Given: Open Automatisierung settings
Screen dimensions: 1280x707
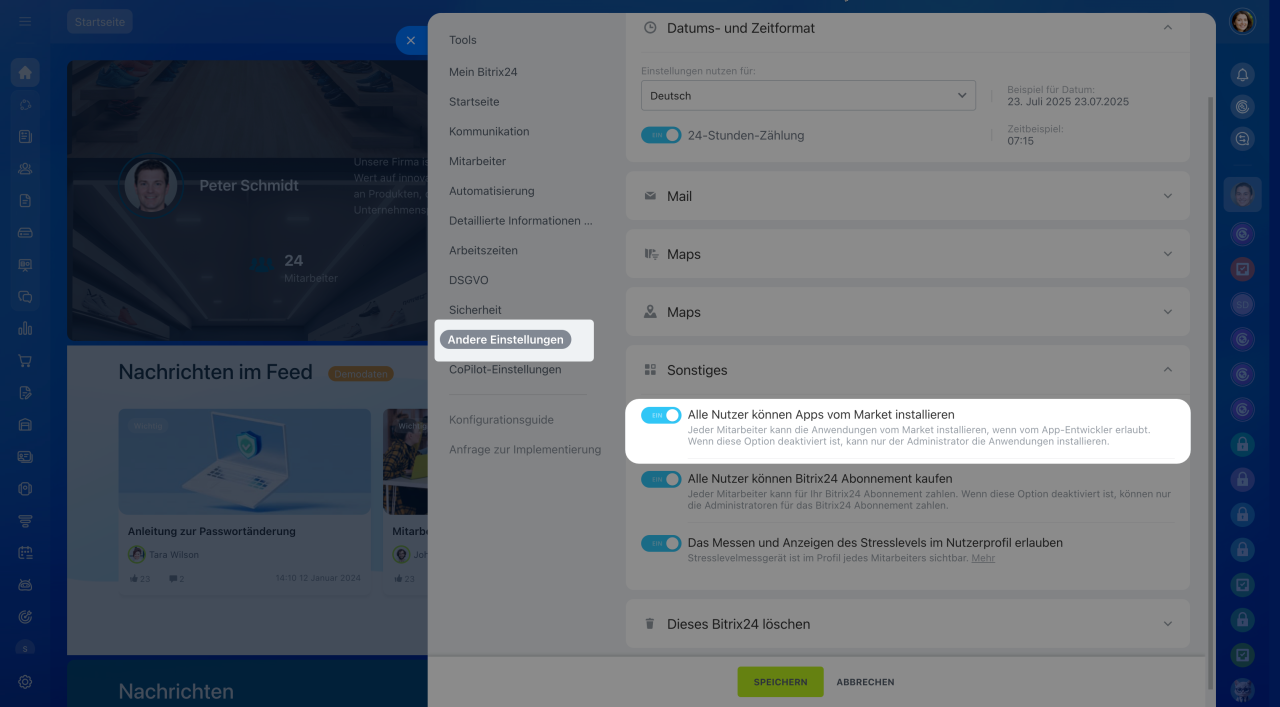Looking at the screenshot, I should coord(492,191).
